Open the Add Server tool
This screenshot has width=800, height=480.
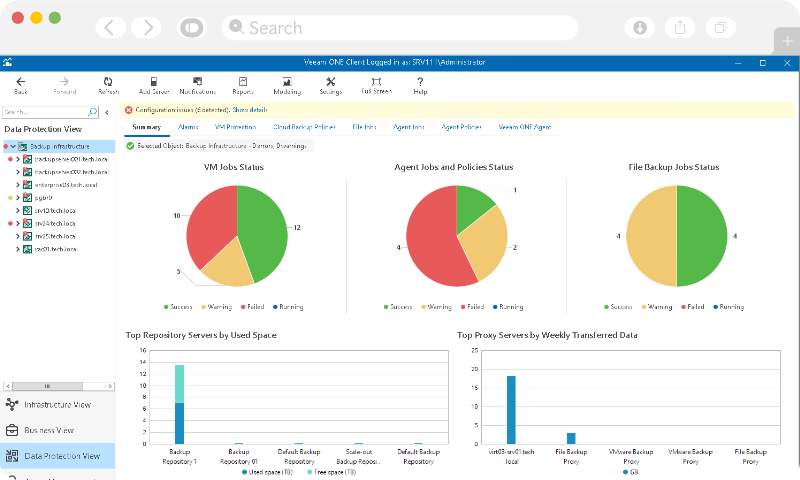(153, 82)
